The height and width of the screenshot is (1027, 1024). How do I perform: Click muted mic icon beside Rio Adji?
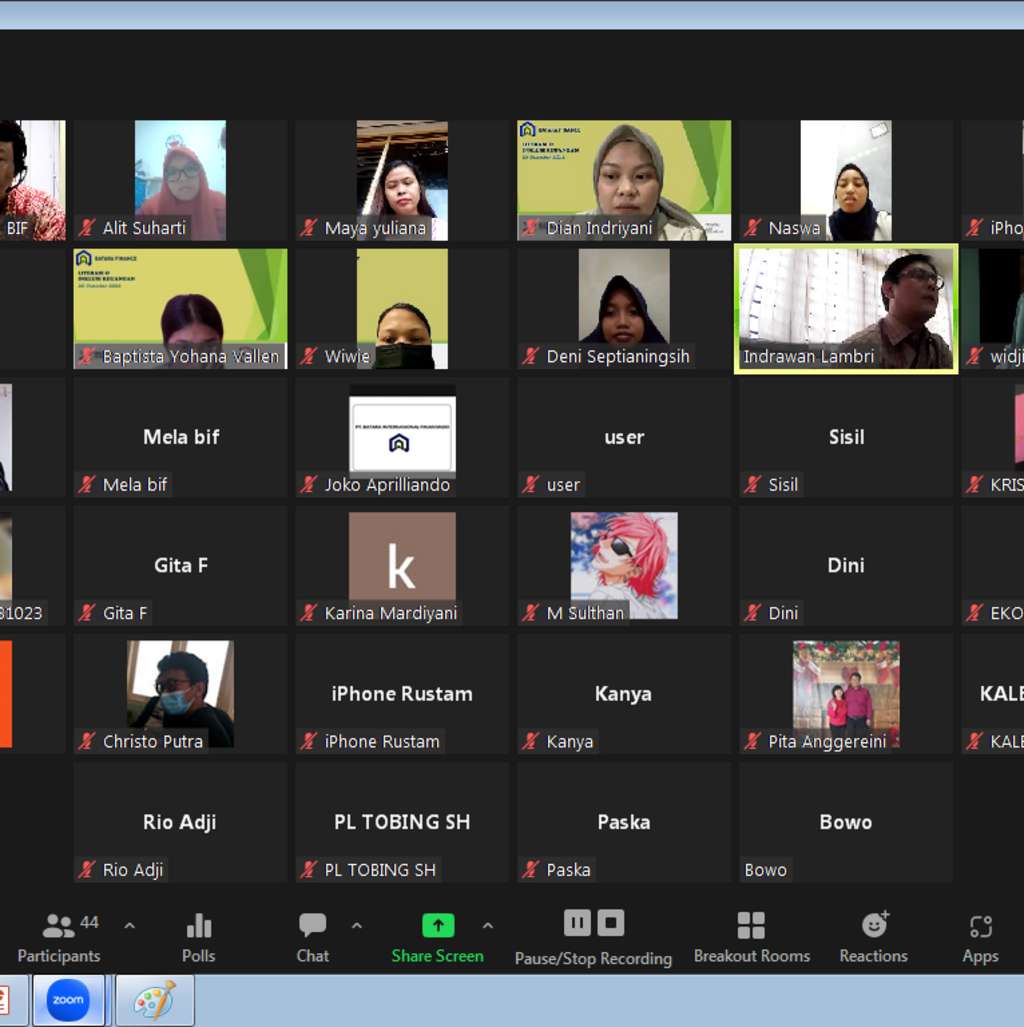pos(88,870)
